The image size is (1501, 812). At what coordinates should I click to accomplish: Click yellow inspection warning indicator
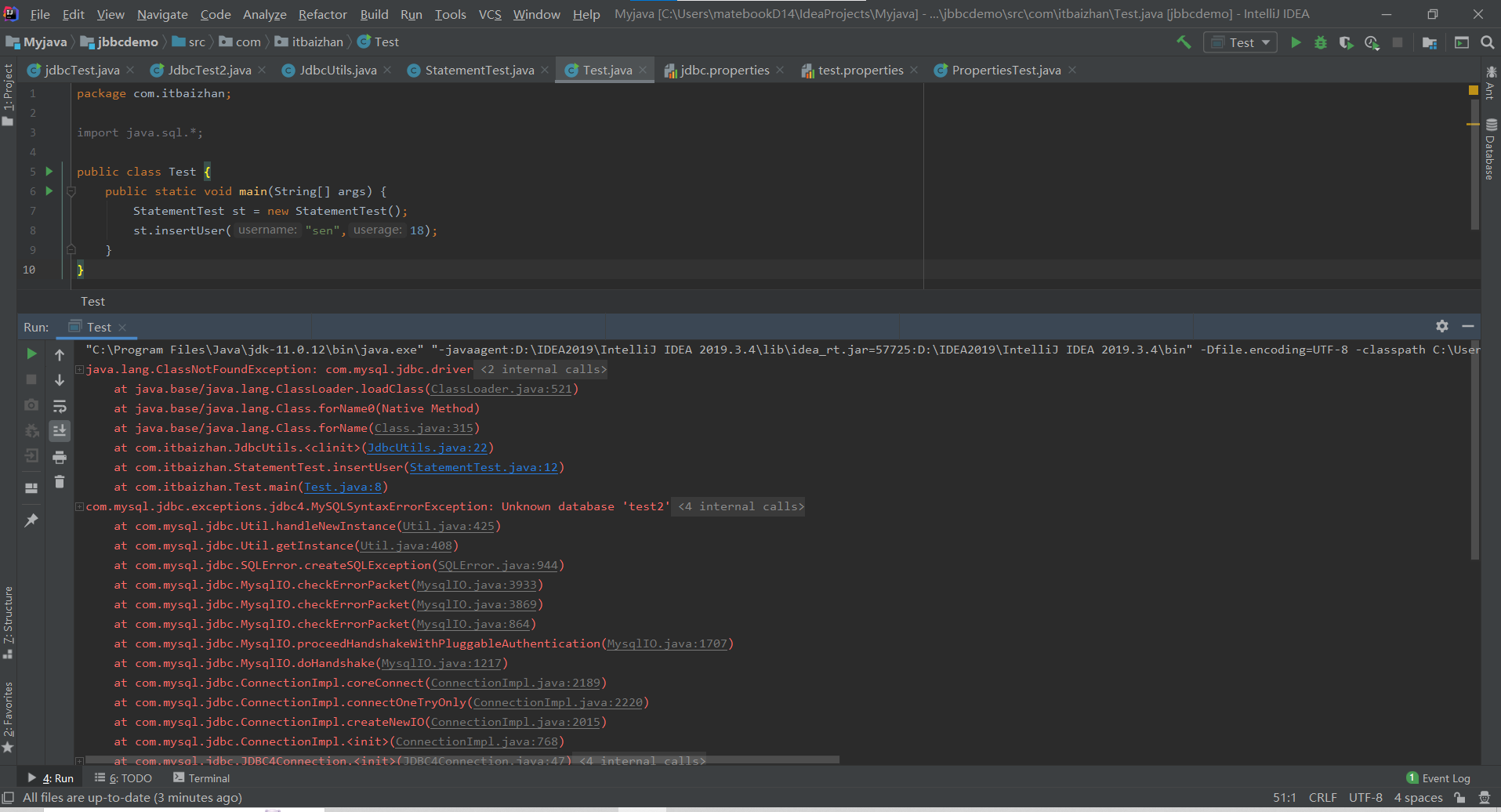click(x=1473, y=91)
